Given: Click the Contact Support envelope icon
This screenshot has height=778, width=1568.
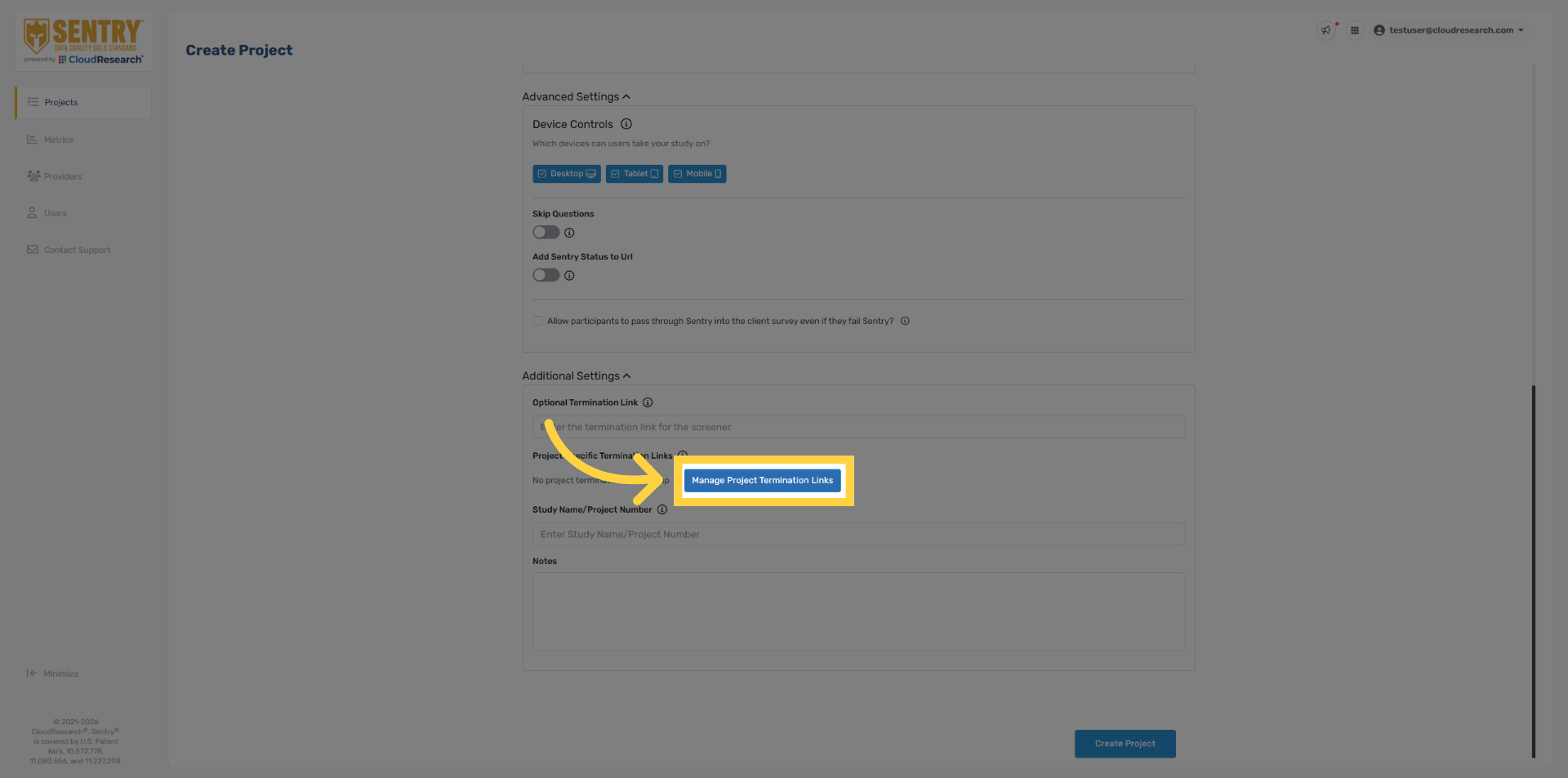Looking at the screenshot, I should point(33,249).
